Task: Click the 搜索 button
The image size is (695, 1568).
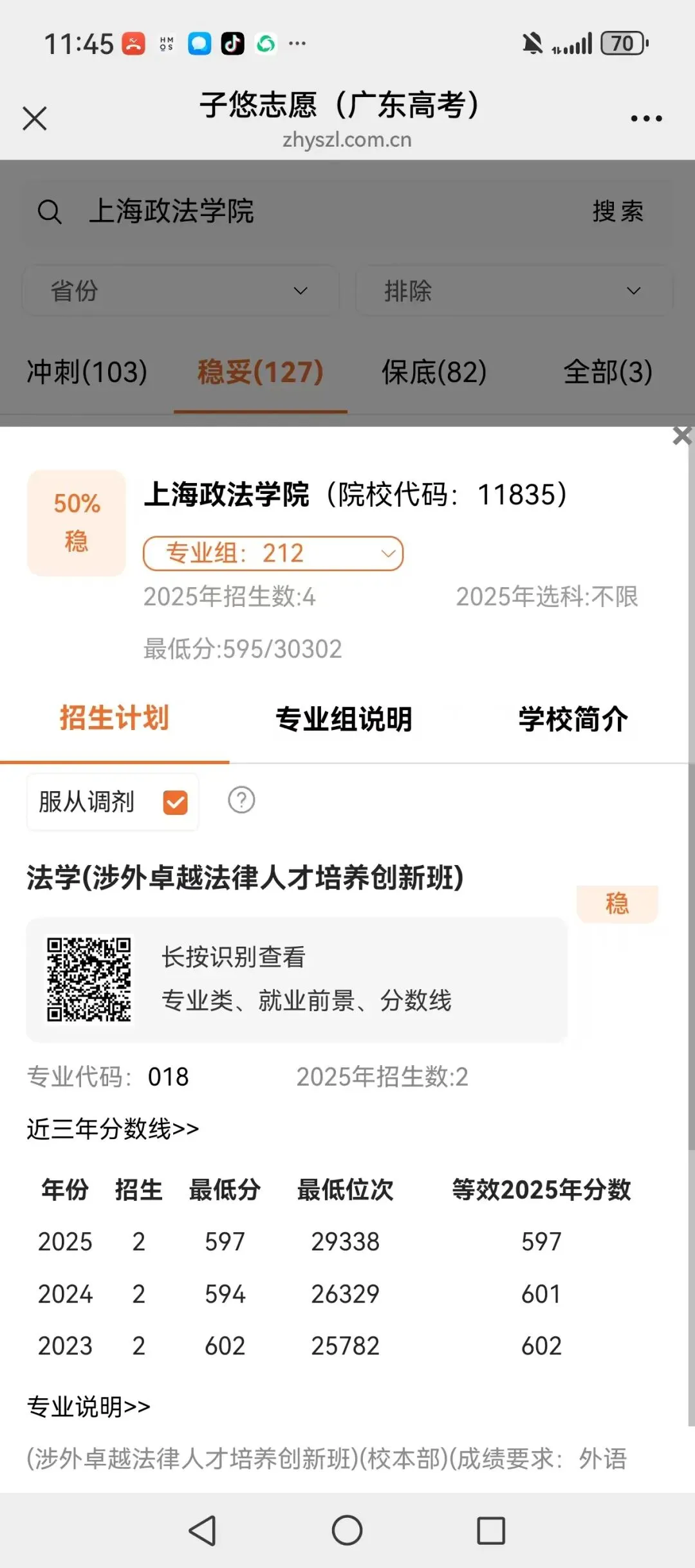Action: 618,211
